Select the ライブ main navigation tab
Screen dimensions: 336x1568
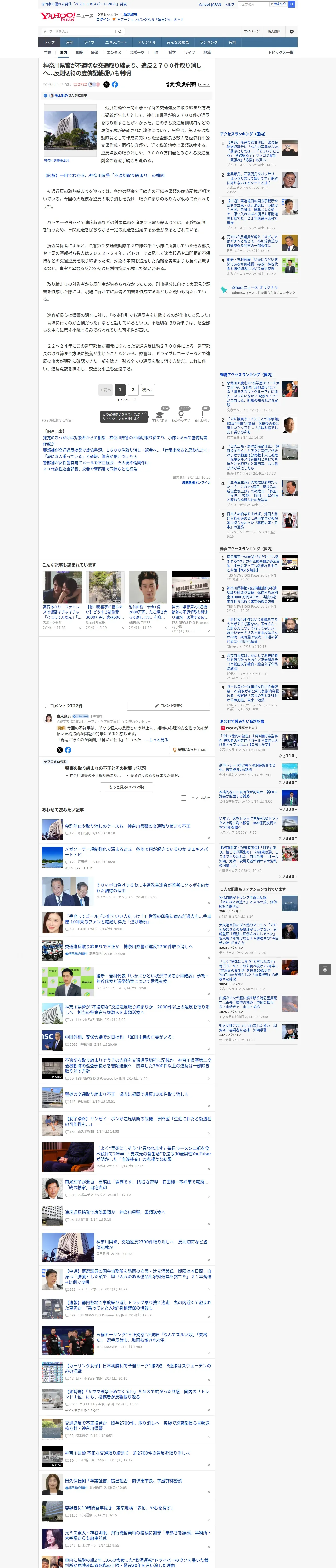pyautogui.click(x=89, y=43)
